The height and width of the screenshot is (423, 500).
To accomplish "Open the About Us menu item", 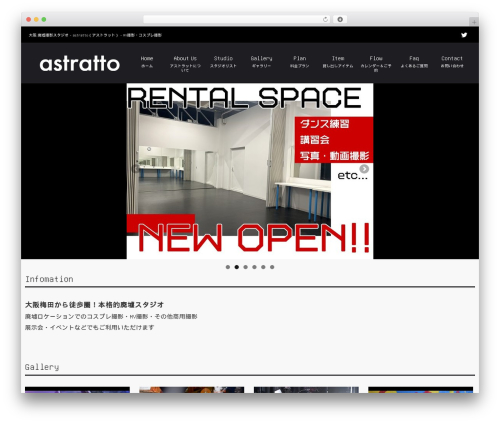I will 185,63.
